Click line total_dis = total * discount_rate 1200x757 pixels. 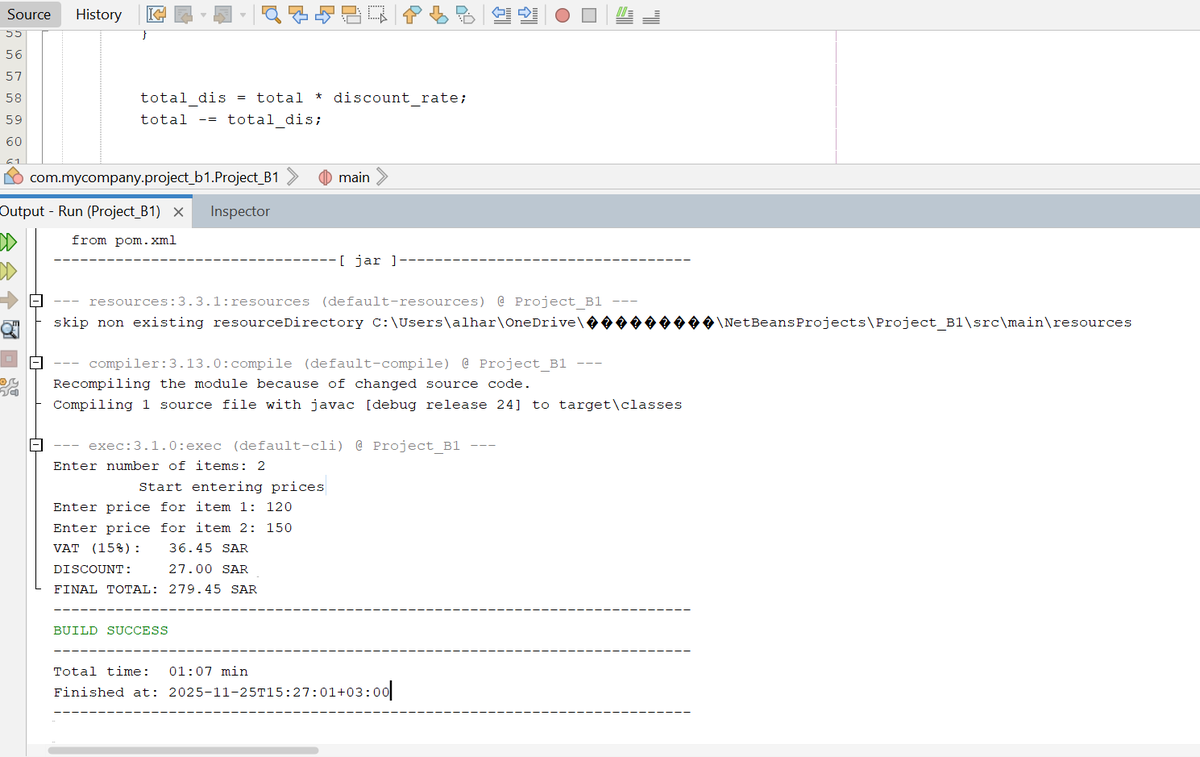coord(304,98)
